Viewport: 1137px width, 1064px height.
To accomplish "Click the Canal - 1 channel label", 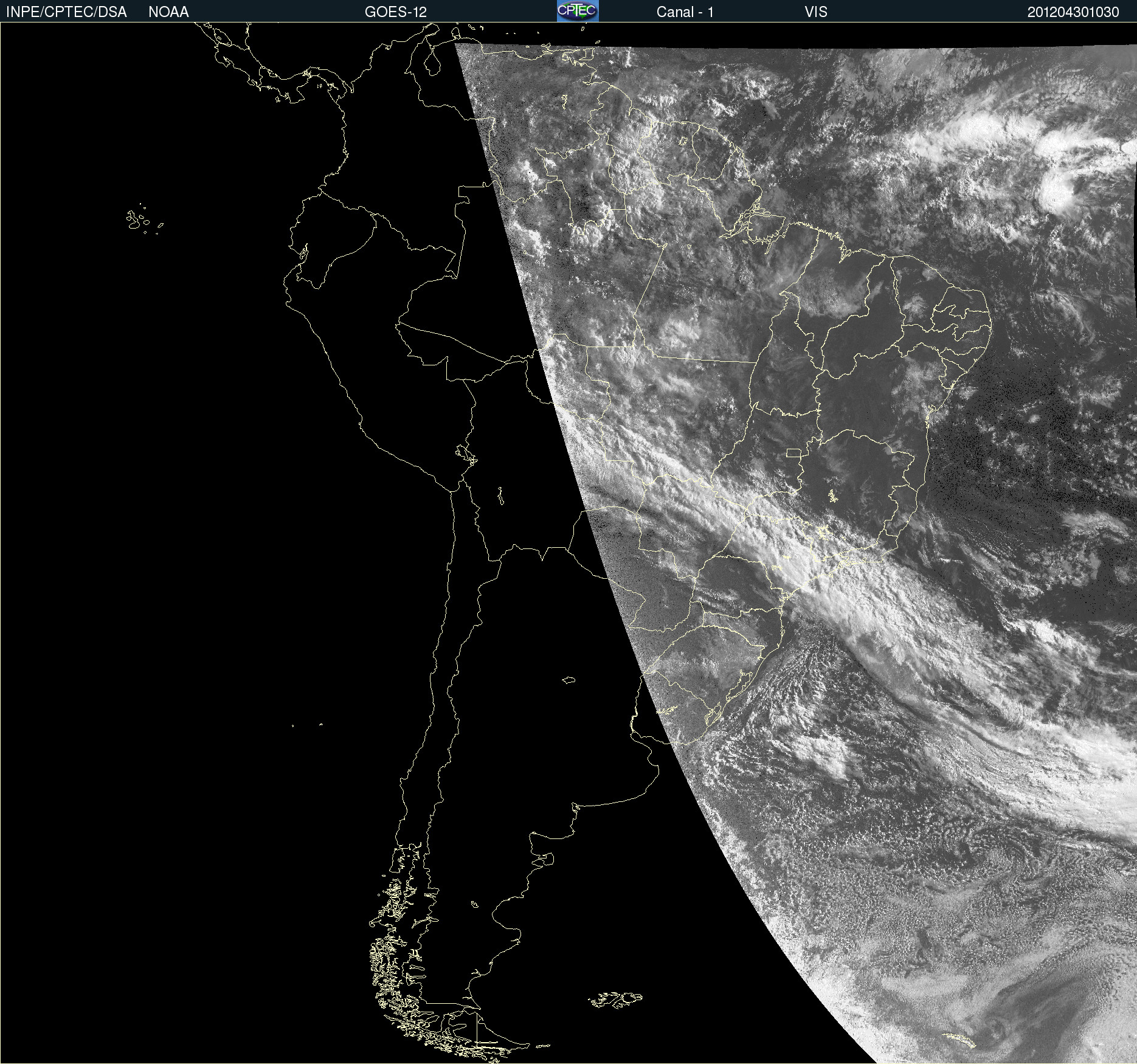I will [x=685, y=12].
